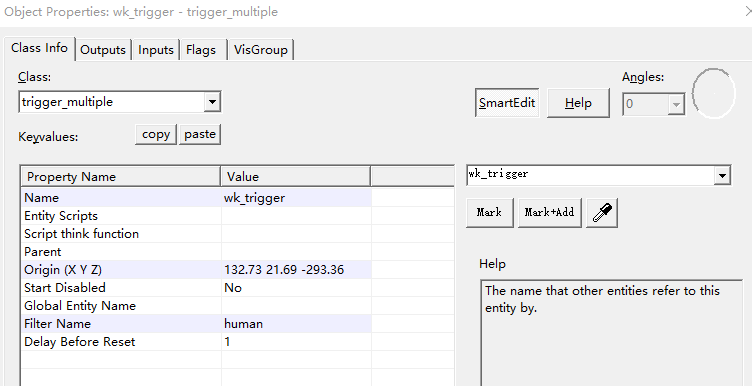
Task: Switch to the Outputs tab
Action: pyautogui.click(x=103, y=50)
